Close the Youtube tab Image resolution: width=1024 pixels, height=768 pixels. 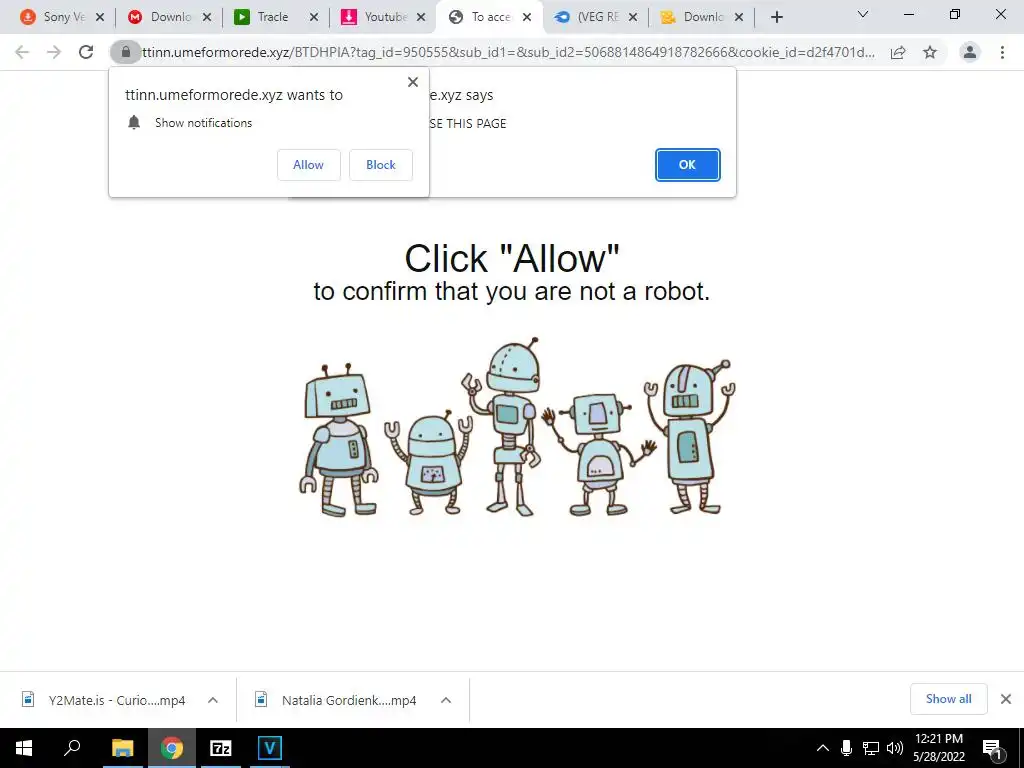pyautogui.click(x=421, y=18)
